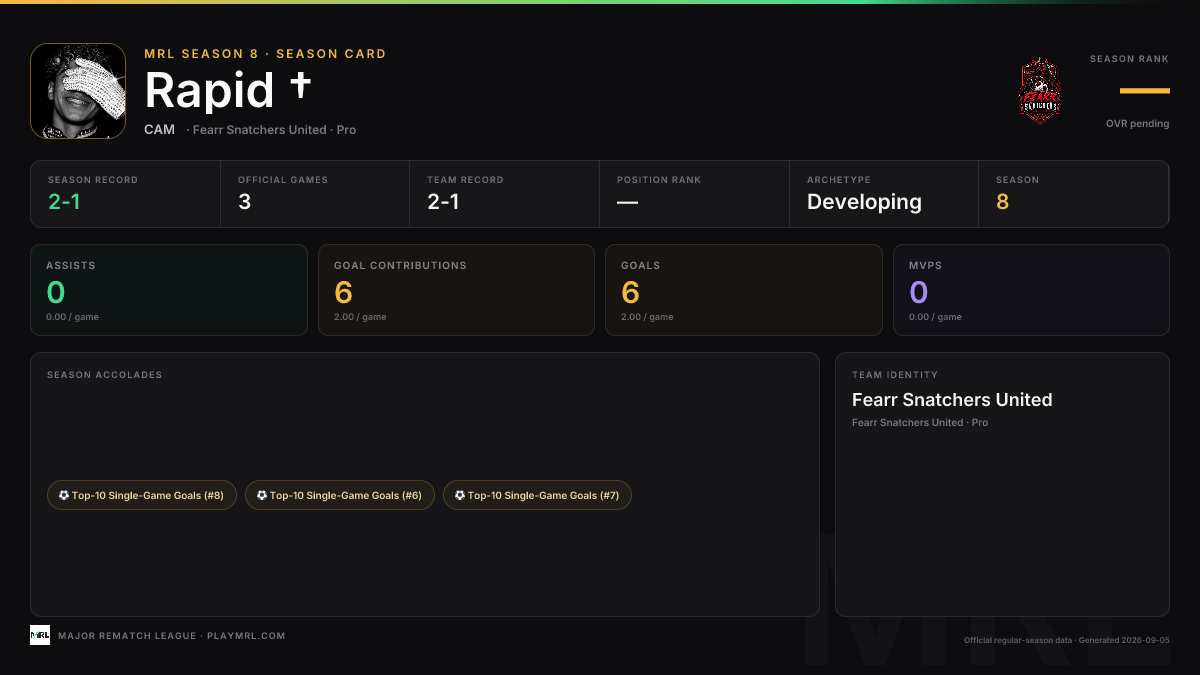Click the player name Rapid

click(209, 91)
